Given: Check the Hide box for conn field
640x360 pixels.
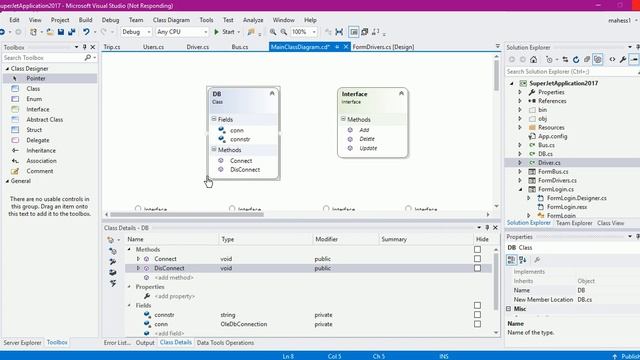Looking at the screenshot, I should pos(477,324).
